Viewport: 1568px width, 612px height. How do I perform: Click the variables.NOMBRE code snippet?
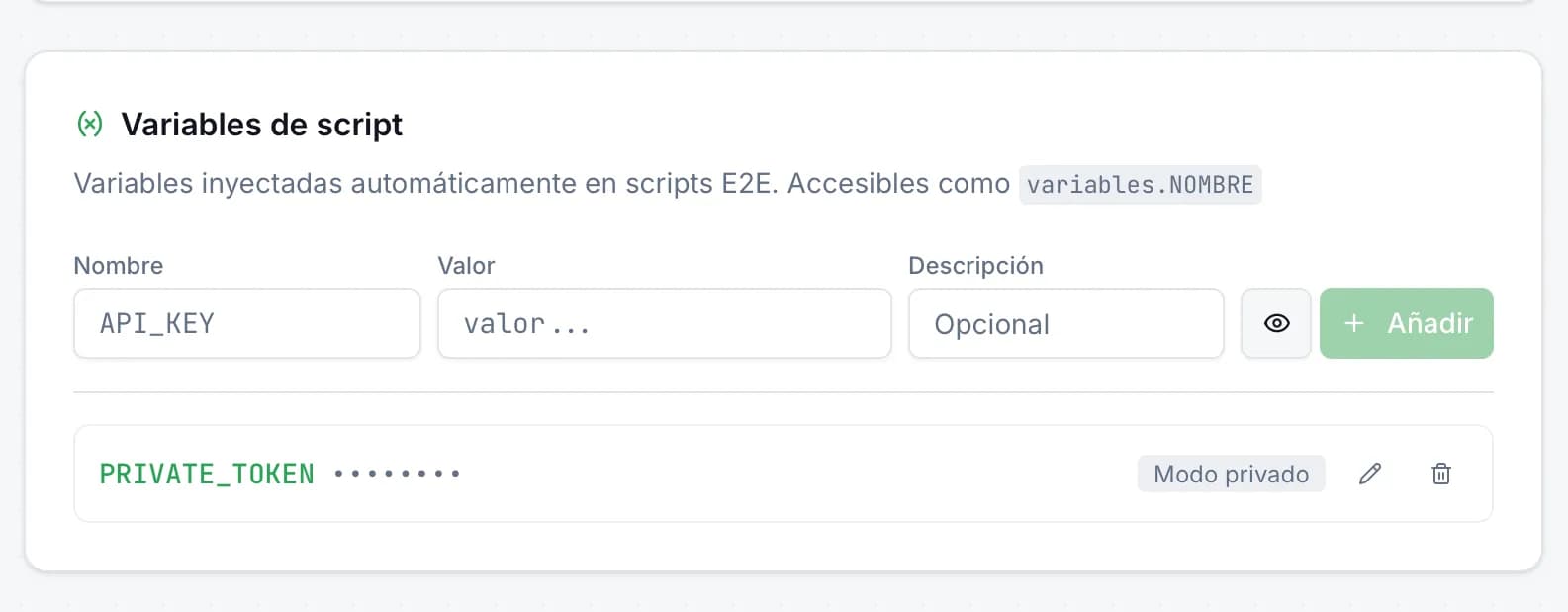pos(1140,184)
